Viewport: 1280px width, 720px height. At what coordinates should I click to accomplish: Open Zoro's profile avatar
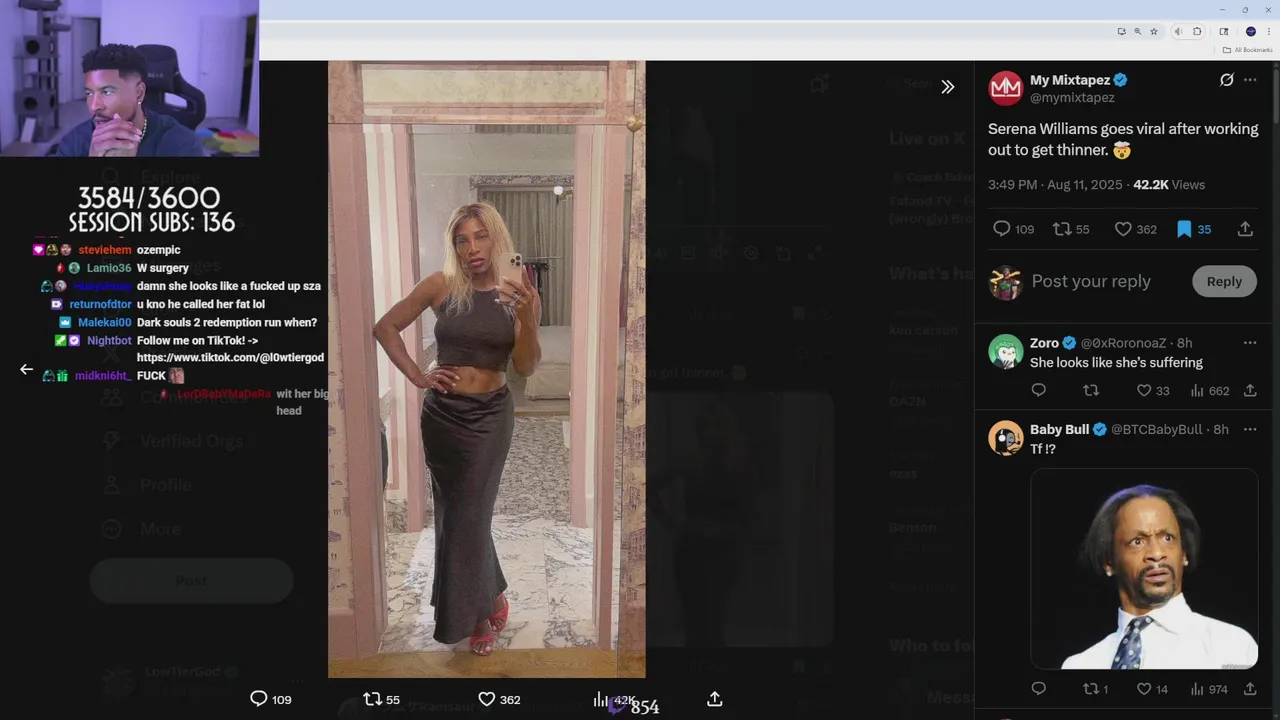point(1005,351)
